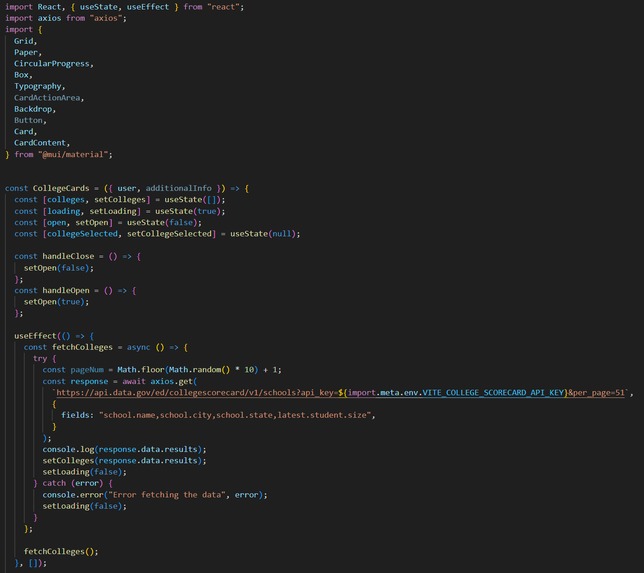Click the word "CircularProgress" in imports
This screenshot has width=644, height=573.
[x=51, y=64]
